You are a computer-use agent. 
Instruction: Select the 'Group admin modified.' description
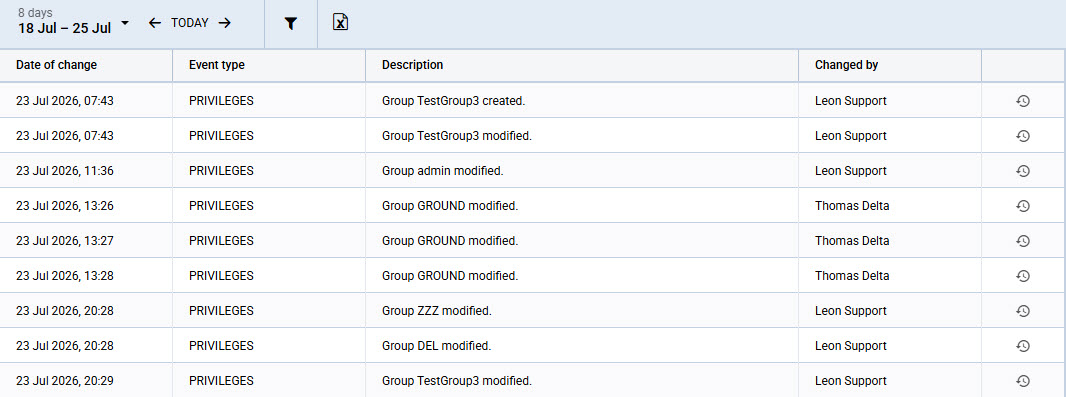coord(443,171)
